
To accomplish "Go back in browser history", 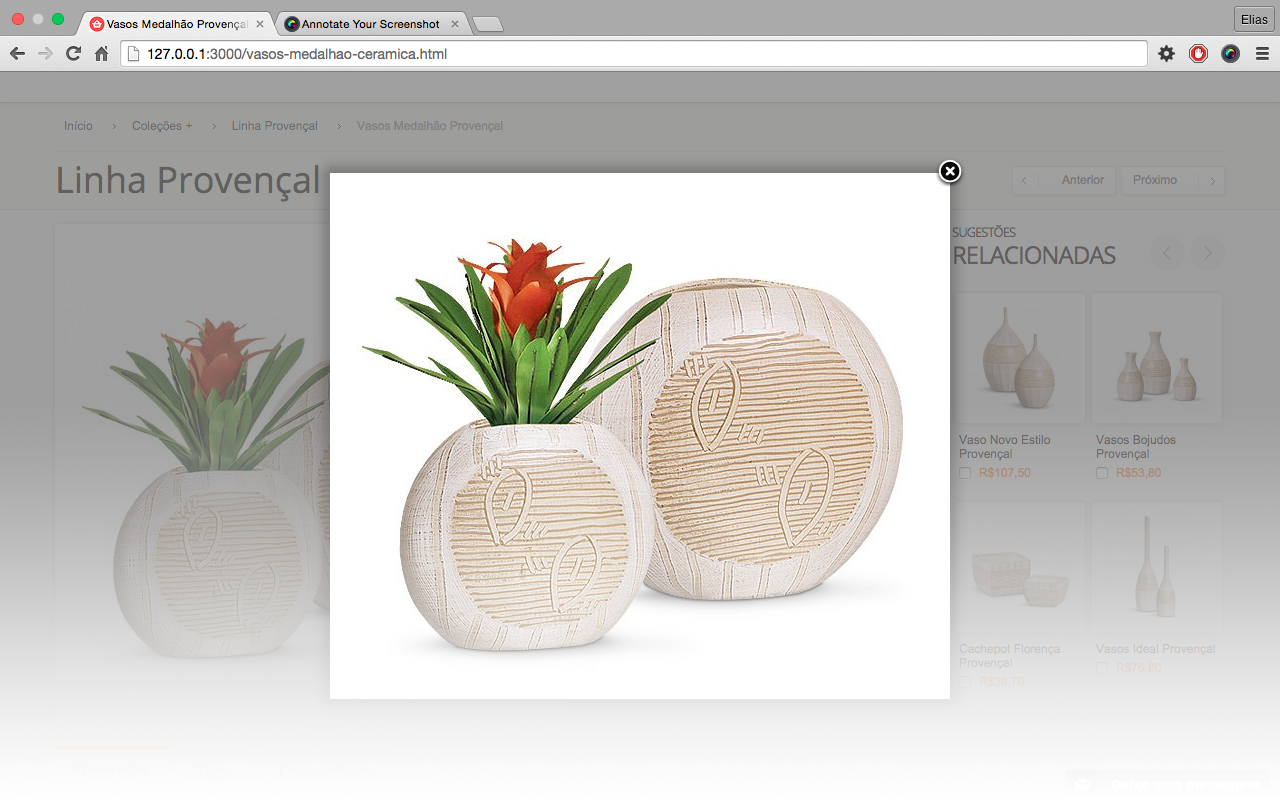I will [x=17, y=54].
